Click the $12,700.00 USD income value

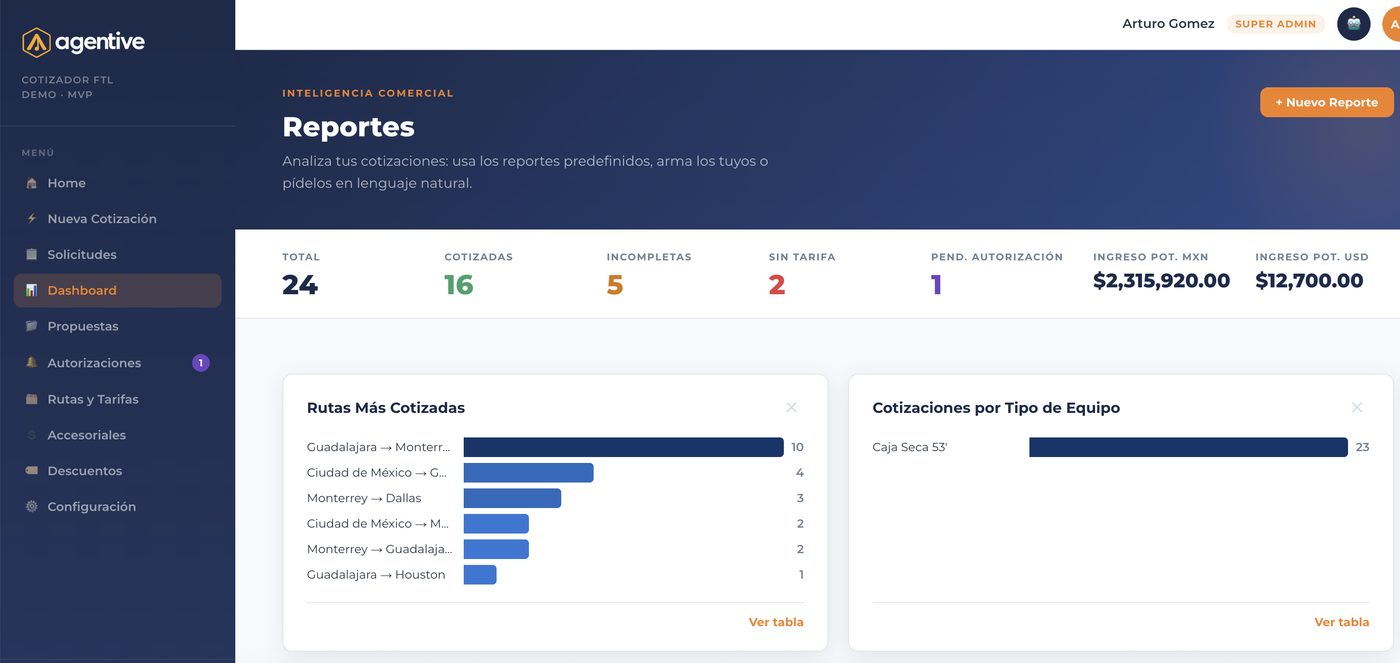coord(1309,281)
